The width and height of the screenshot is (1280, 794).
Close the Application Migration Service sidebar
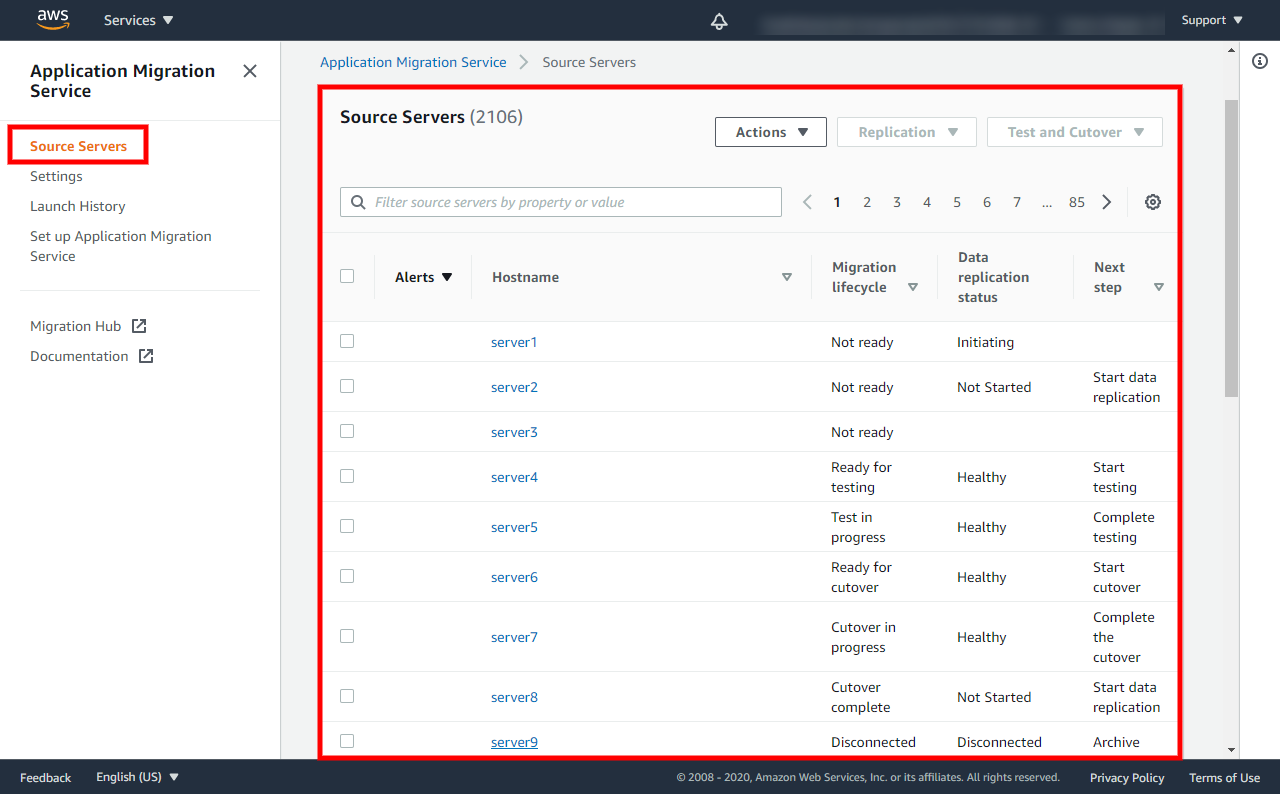(250, 71)
